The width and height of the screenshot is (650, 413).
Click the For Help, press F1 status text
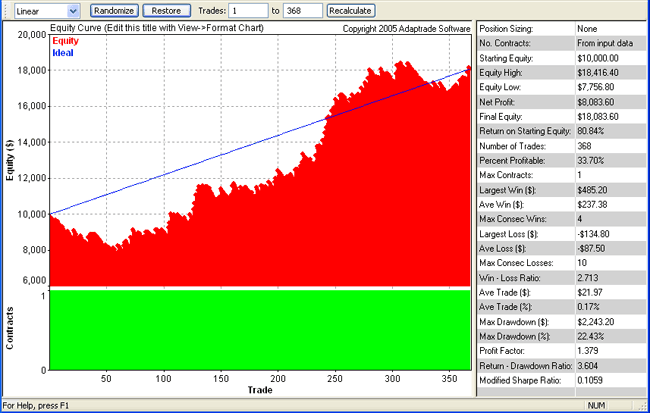point(36,406)
